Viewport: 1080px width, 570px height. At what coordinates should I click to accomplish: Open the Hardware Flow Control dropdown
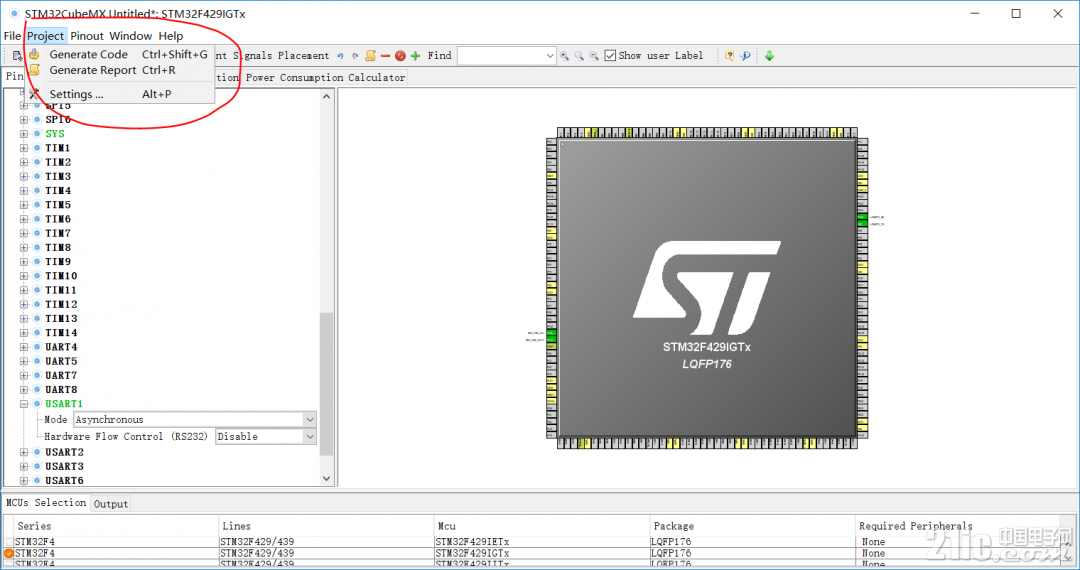[x=309, y=436]
